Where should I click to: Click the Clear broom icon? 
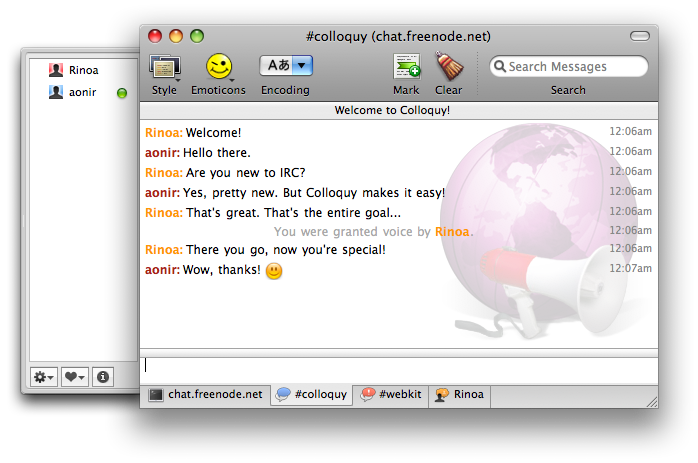coord(449,66)
